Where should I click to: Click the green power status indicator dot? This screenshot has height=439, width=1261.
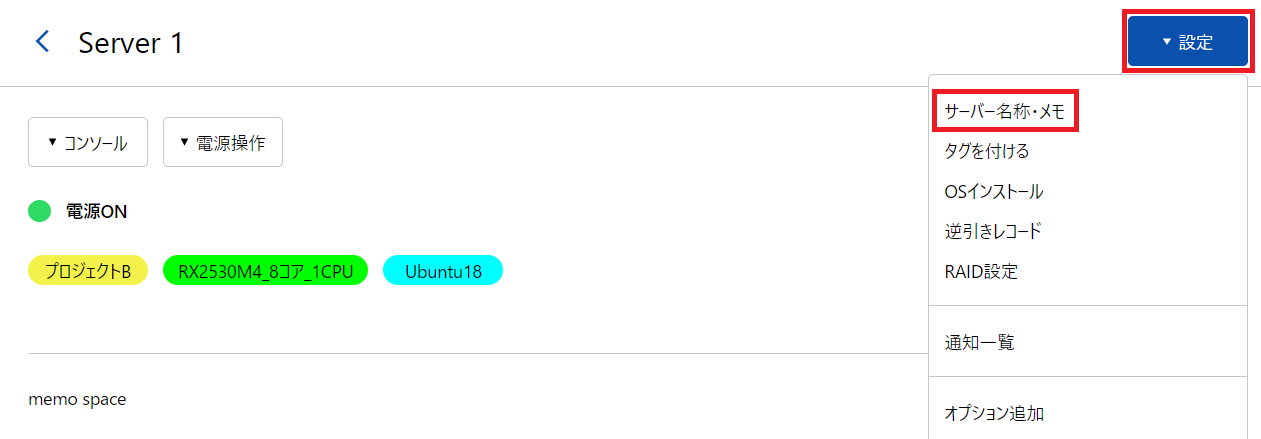[40, 212]
